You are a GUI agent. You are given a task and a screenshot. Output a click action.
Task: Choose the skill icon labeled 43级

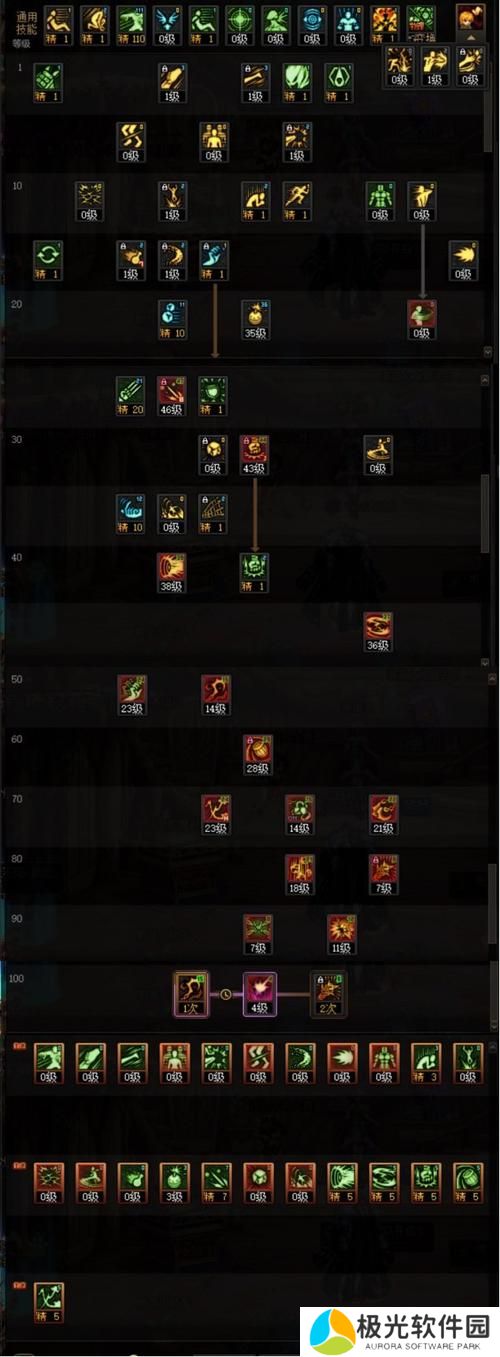click(256, 454)
